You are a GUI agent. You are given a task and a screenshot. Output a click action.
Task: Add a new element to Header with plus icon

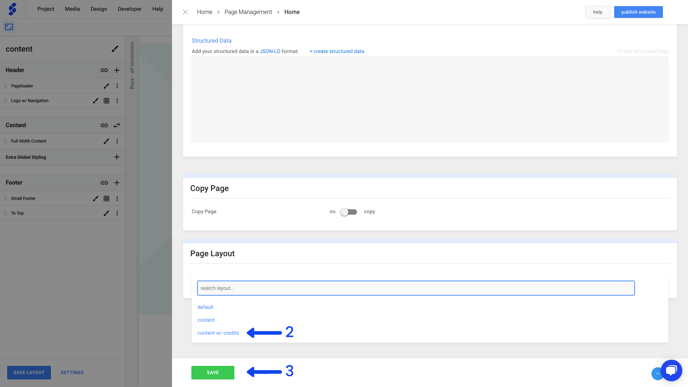pyautogui.click(x=117, y=70)
